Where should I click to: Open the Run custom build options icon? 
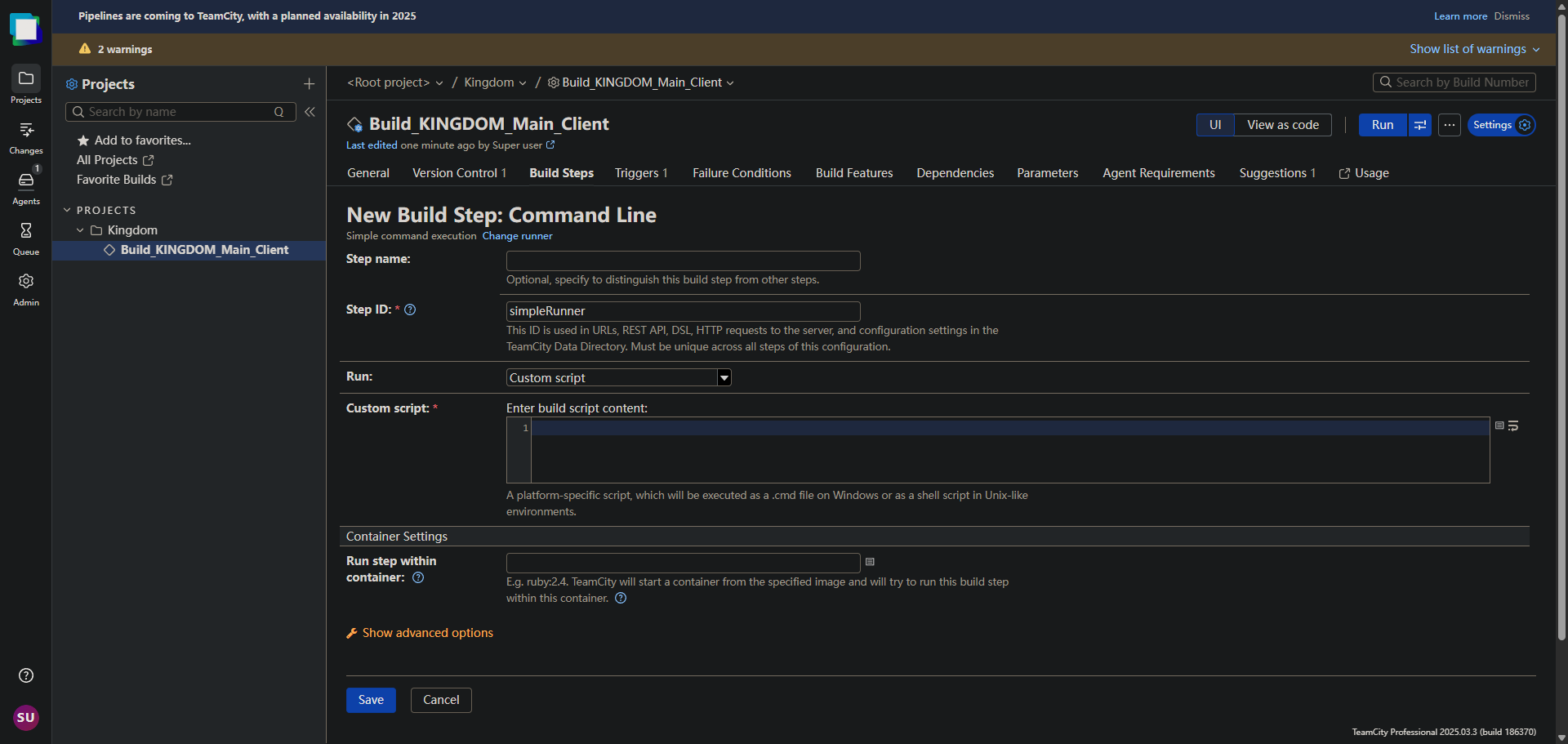[1420, 125]
